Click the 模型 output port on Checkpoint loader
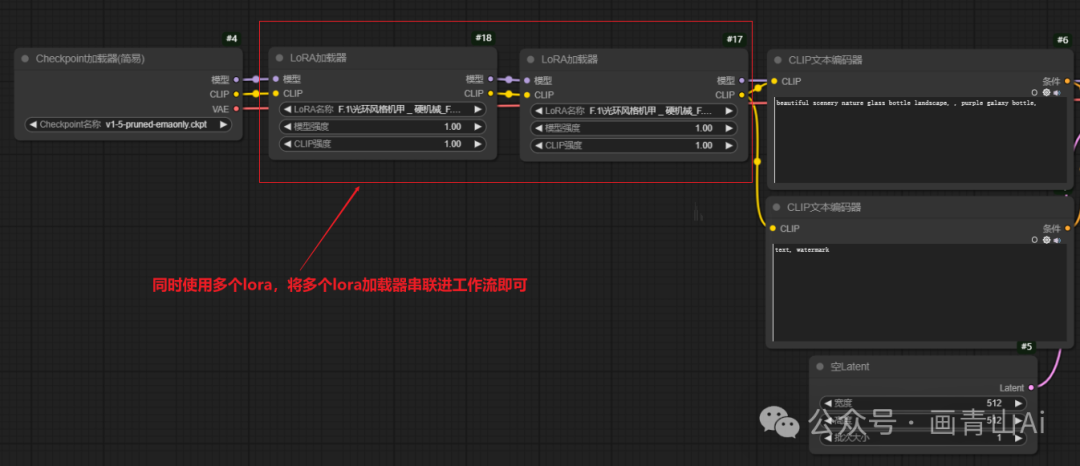Viewport: 1080px width, 466px height. [x=236, y=80]
